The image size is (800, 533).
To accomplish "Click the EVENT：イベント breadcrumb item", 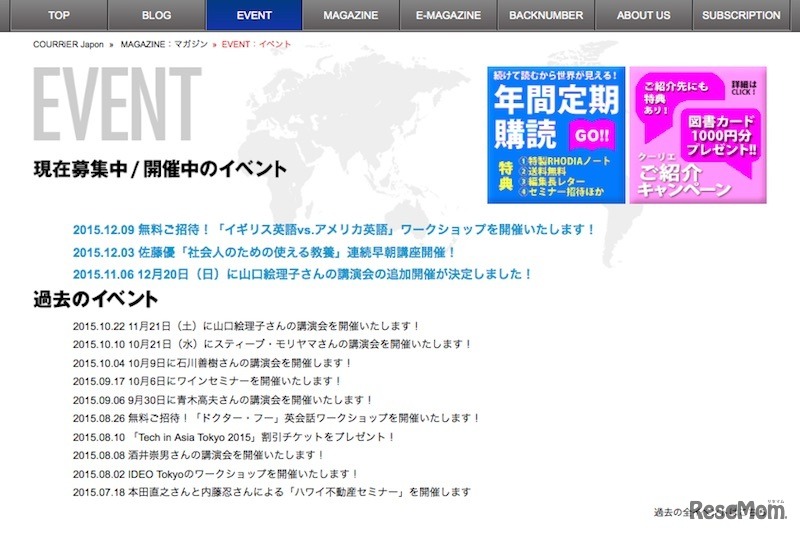I will click(256, 44).
